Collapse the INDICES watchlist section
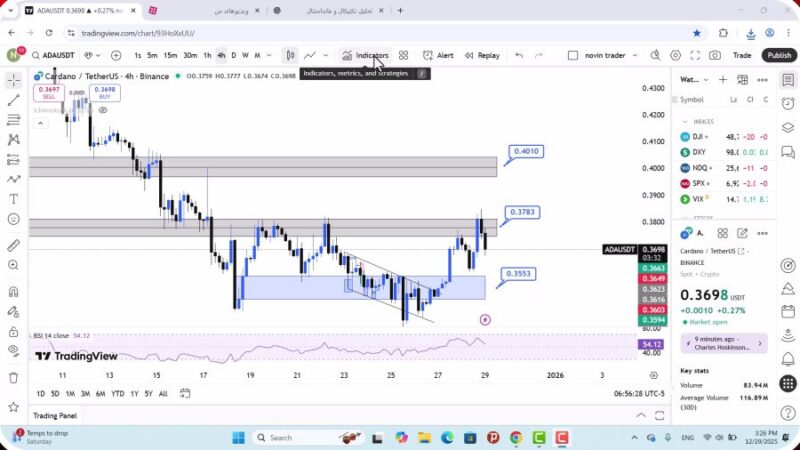 [685, 121]
